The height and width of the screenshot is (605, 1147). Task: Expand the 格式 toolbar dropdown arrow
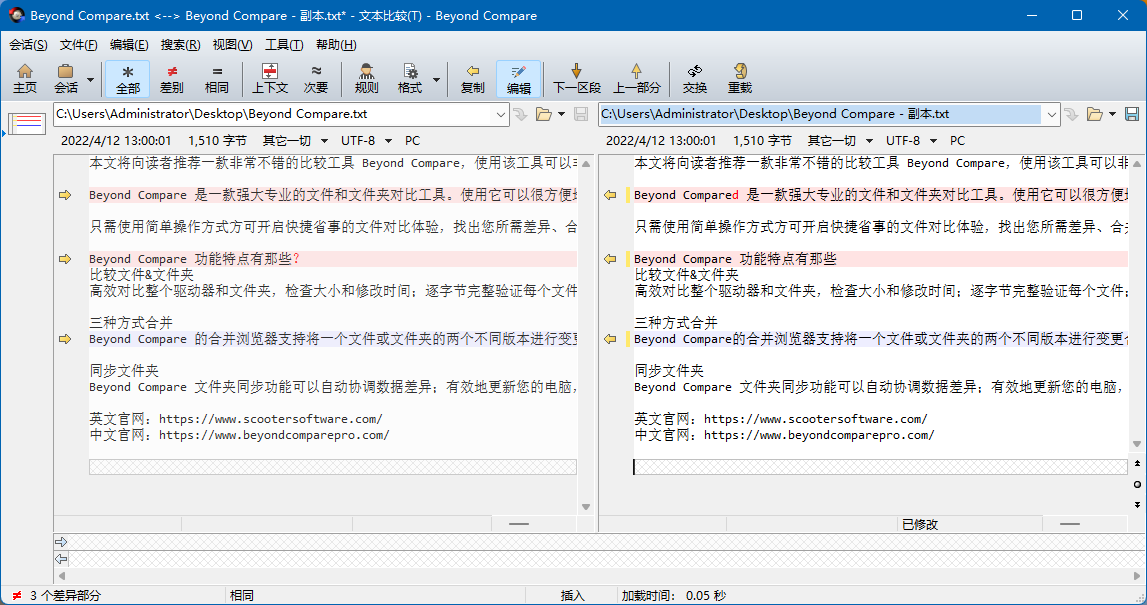point(436,79)
